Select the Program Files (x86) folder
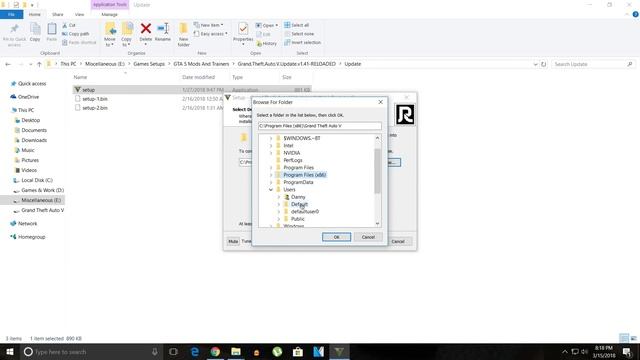640x360 pixels. (x=304, y=175)
